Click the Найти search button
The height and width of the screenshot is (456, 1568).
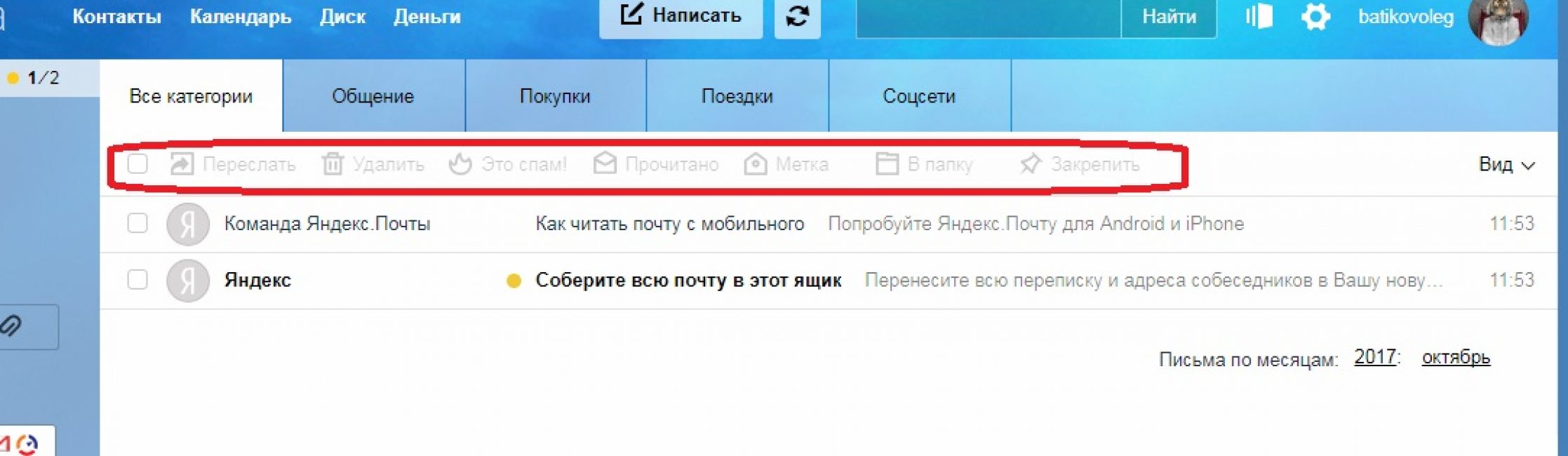[x=1169, y=17]
